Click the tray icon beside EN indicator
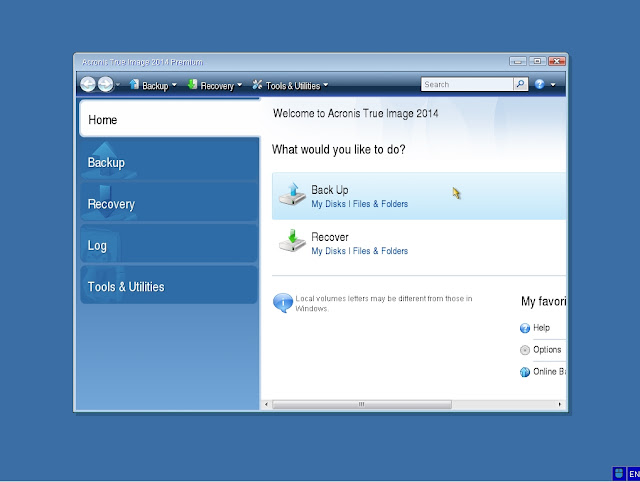Viewport: 640px width, 482px height. pyautogui.click(x=619, y=474)
